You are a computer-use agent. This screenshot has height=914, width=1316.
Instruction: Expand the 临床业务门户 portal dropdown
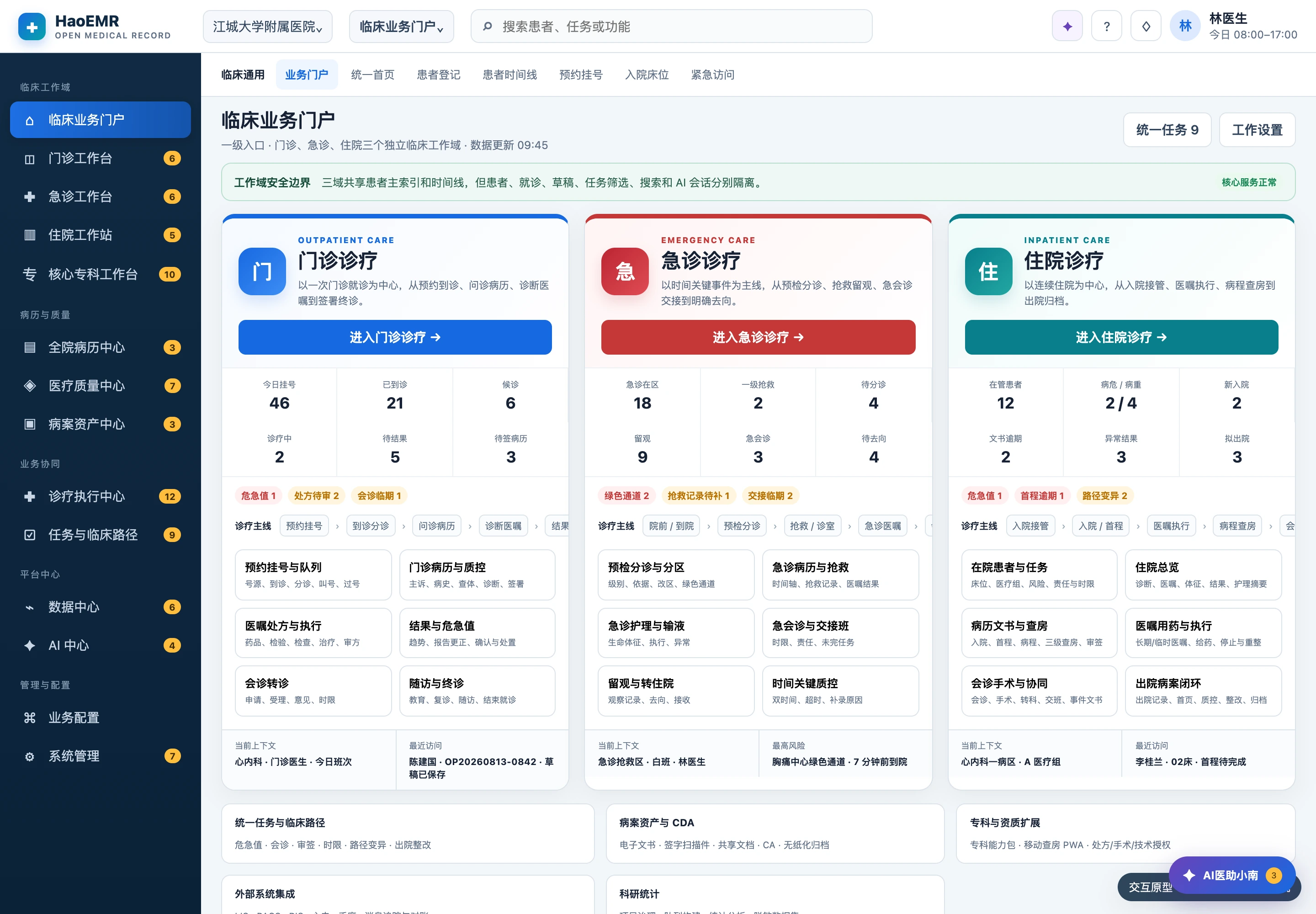coord(402,27)
